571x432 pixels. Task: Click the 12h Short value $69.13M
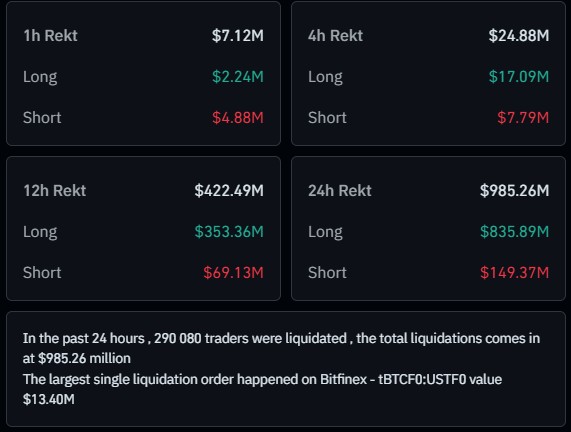pyautogui.click(x=233, y=272)
